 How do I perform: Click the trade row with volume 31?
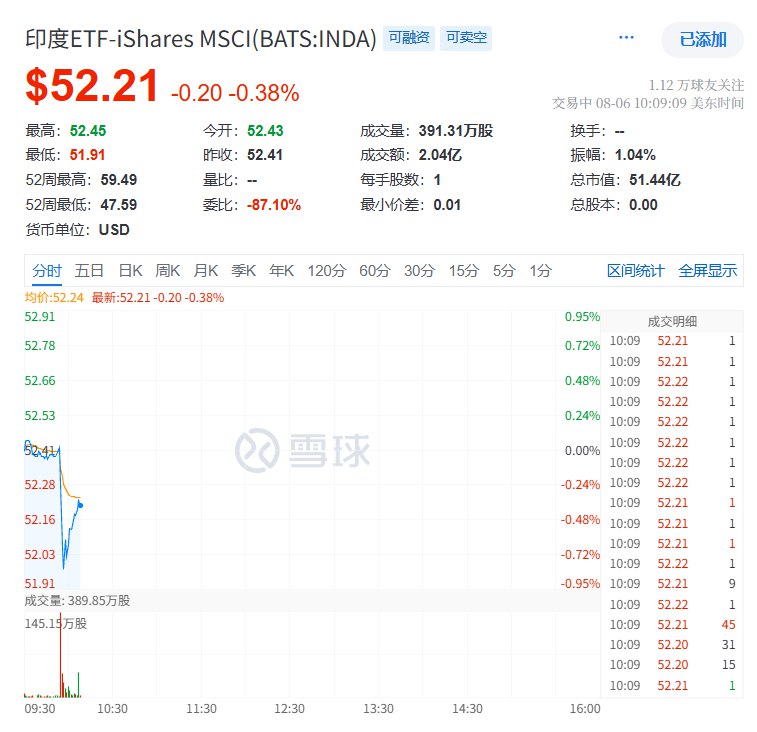tap(672, 645)
